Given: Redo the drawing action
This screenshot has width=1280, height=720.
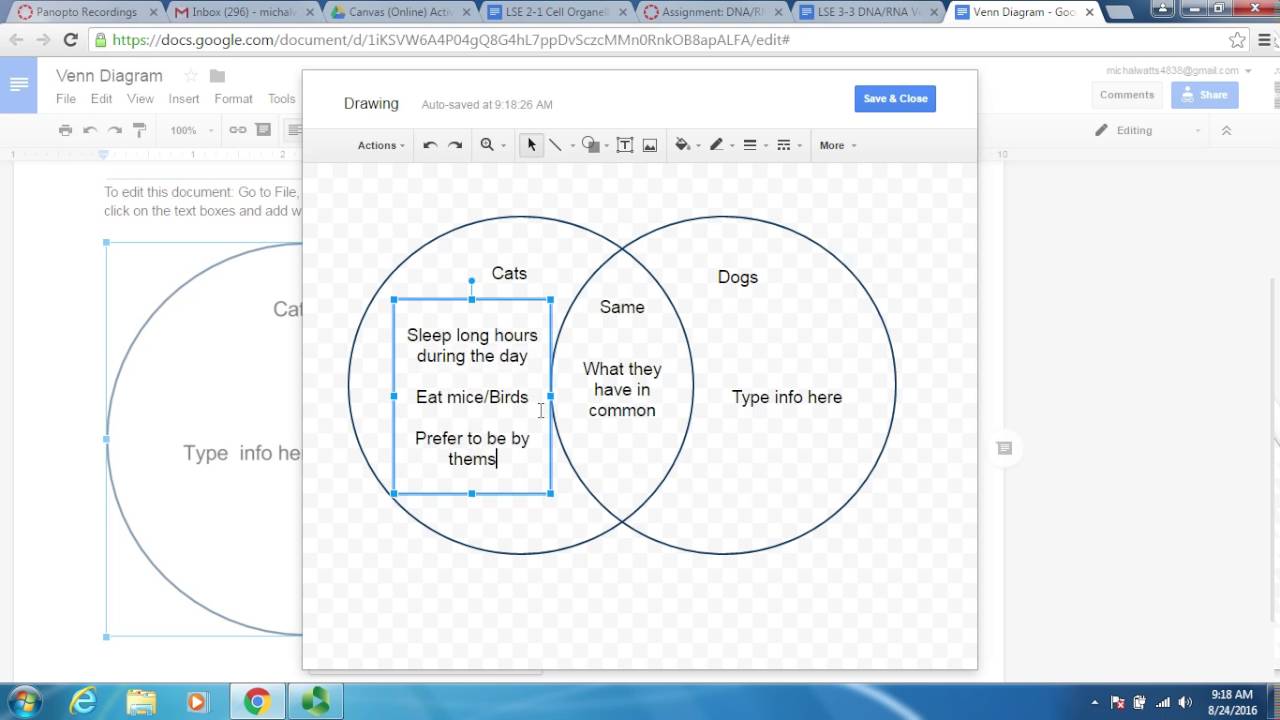Looking at the screenshot, I should pyautogui.click(x=455, y=145).
